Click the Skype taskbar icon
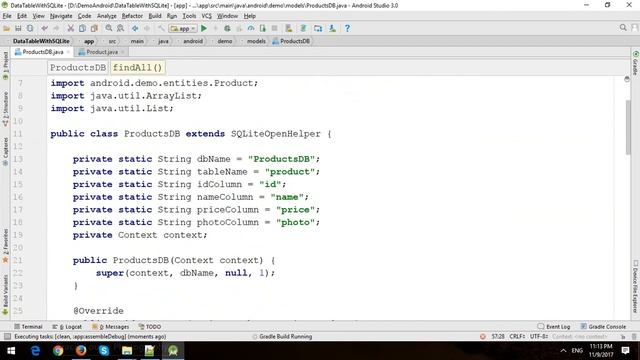Screen dimensions: 640x360 pos(104,351)
